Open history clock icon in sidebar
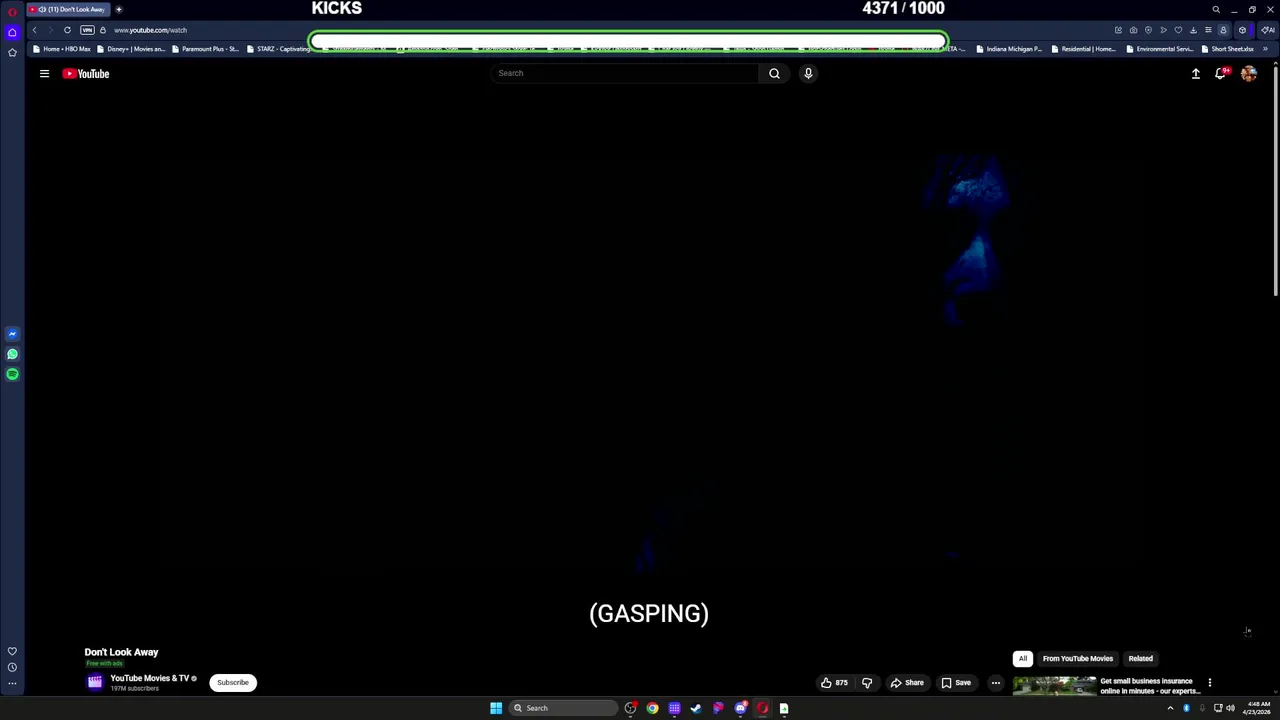This screenshot has width=1280, height=720. point(12,667)
